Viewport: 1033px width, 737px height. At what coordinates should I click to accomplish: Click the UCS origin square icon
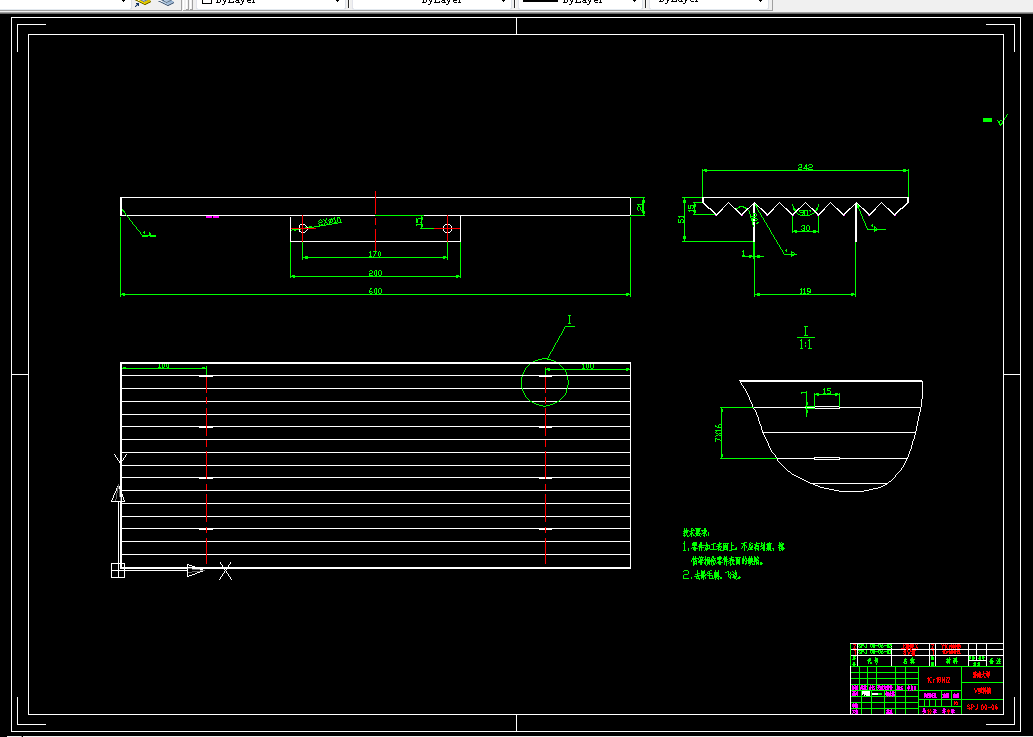pyautogui.click(x=117, y=570)
